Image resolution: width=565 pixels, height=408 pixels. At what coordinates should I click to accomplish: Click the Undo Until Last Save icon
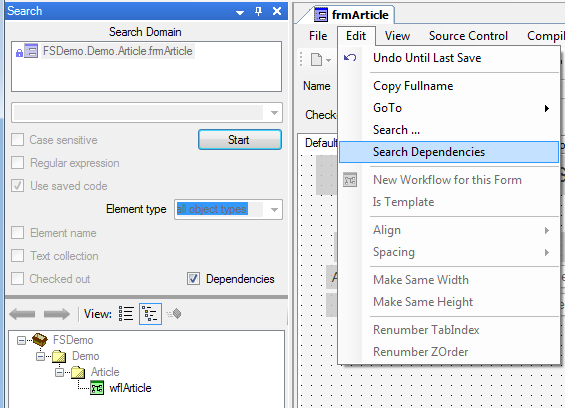coord(350,58)
